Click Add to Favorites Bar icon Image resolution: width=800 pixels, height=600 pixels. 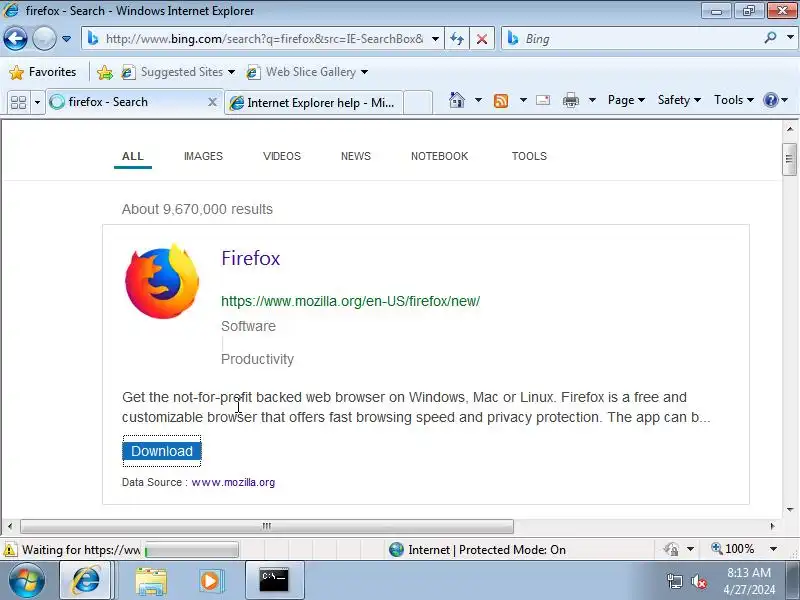[105, 72]
